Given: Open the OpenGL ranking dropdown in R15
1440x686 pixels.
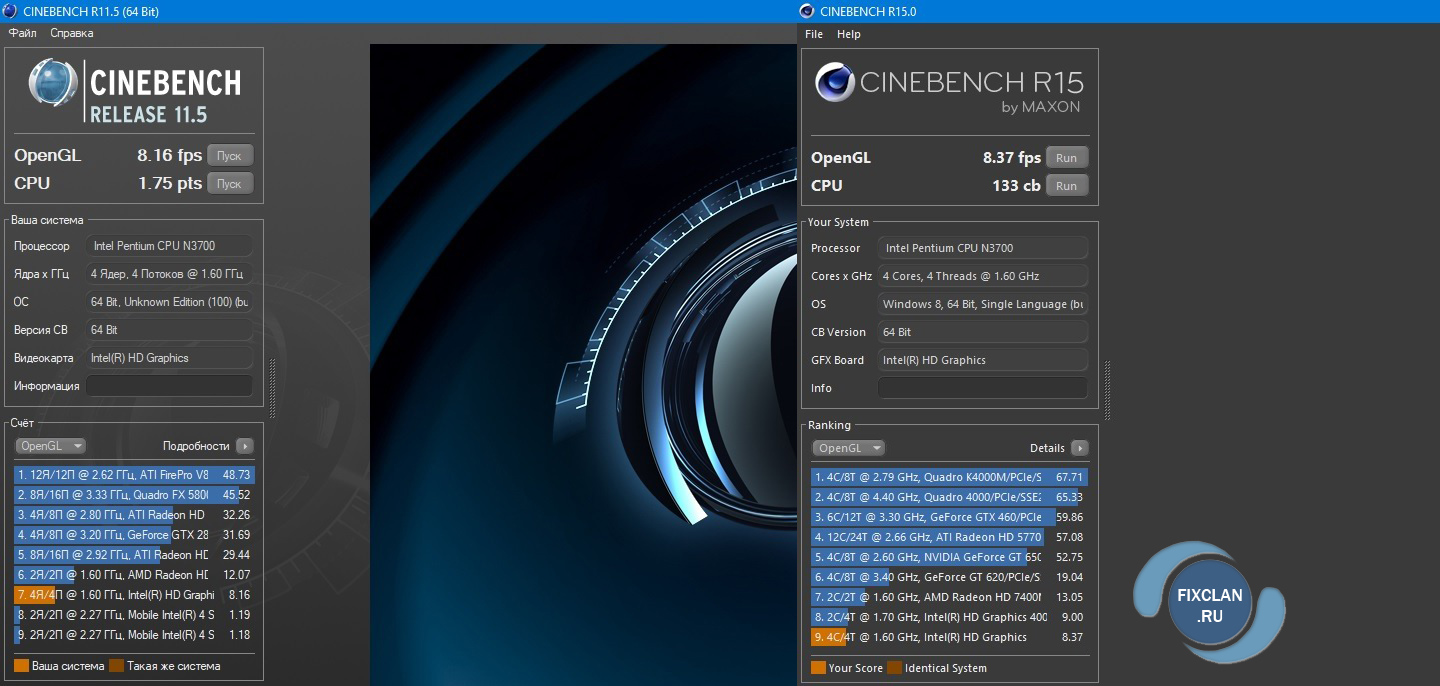Looking at the screenshot, I should click(x=848, y=448).
